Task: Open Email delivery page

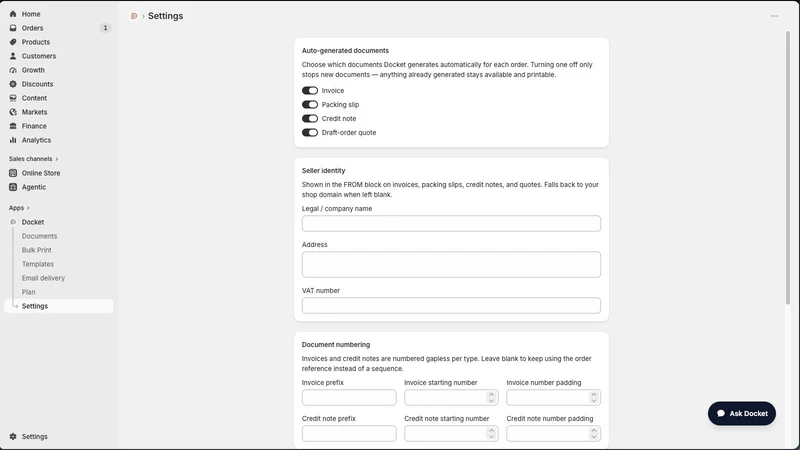Action: tap(43, 278)
